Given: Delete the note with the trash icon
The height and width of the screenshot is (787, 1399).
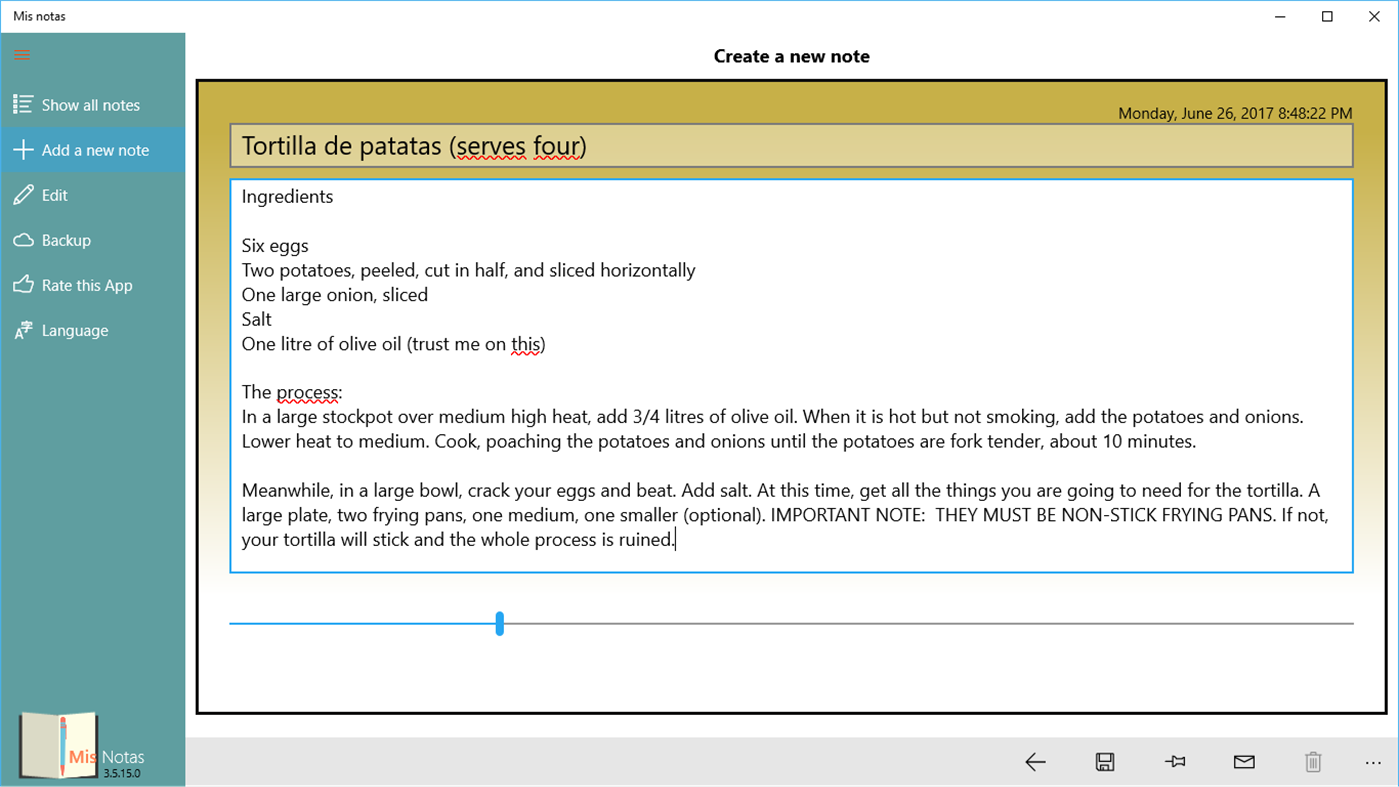Looking at the screenshot, I should pyautogui.click(x=1313, y=762).
